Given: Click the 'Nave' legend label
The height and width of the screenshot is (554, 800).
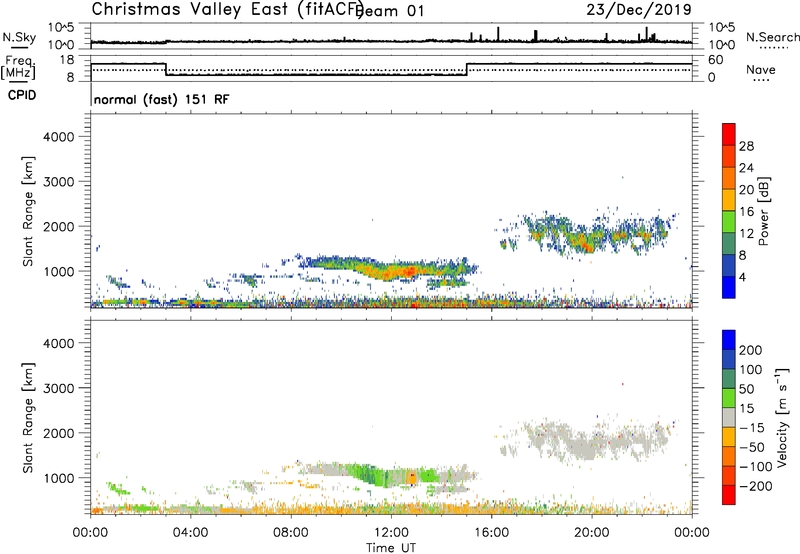Looking at the screenshot, I should click(761, 70).
